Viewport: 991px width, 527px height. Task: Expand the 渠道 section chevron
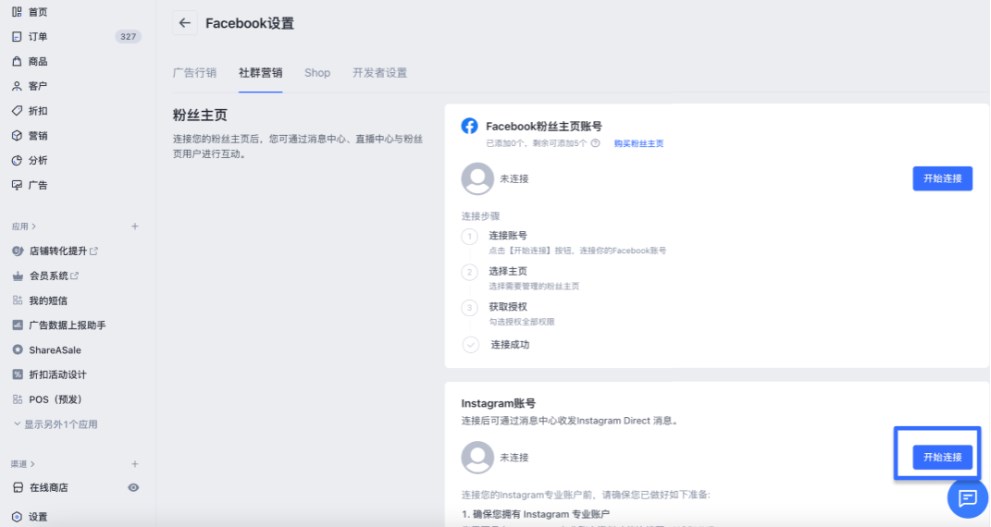pyautogui.click(x=32, y=464)
